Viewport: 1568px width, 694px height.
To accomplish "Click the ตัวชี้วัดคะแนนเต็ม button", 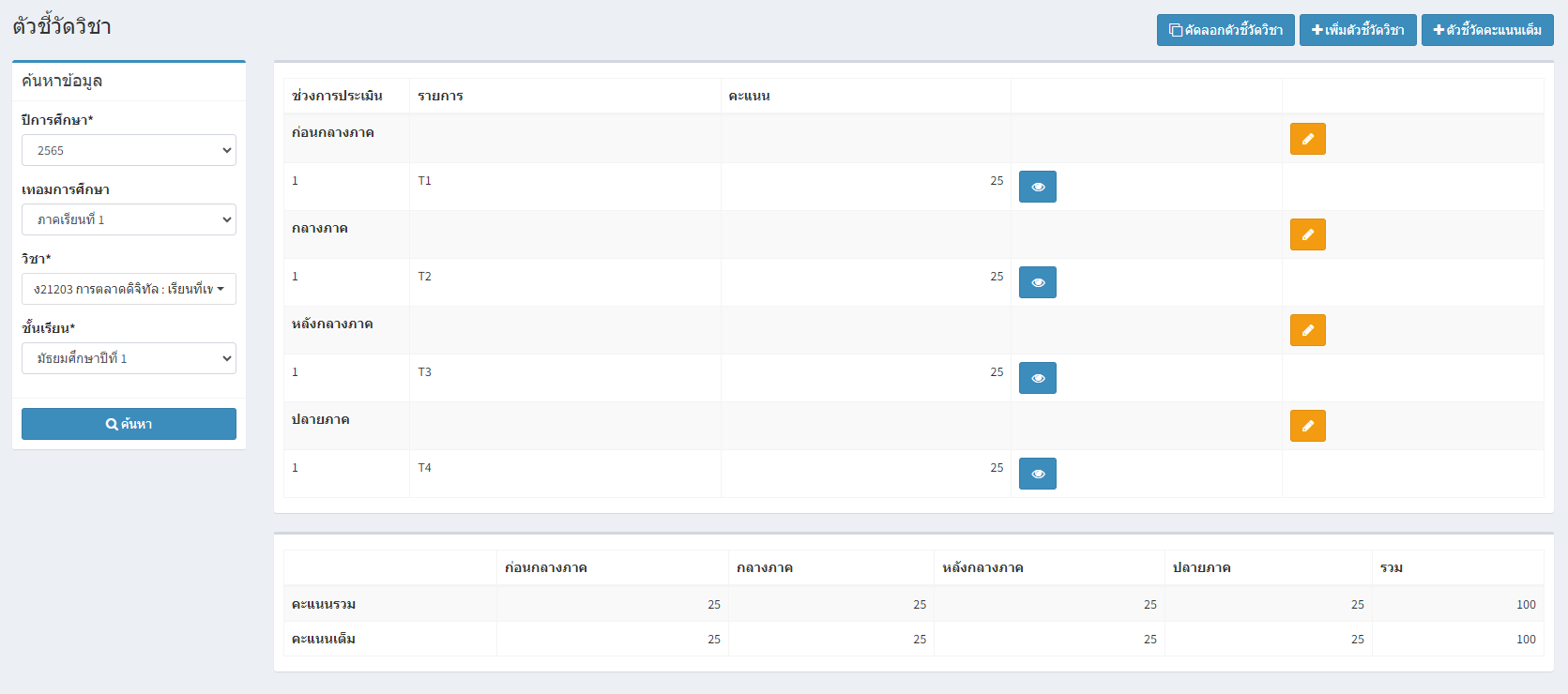I will [x=1487, y=30].
